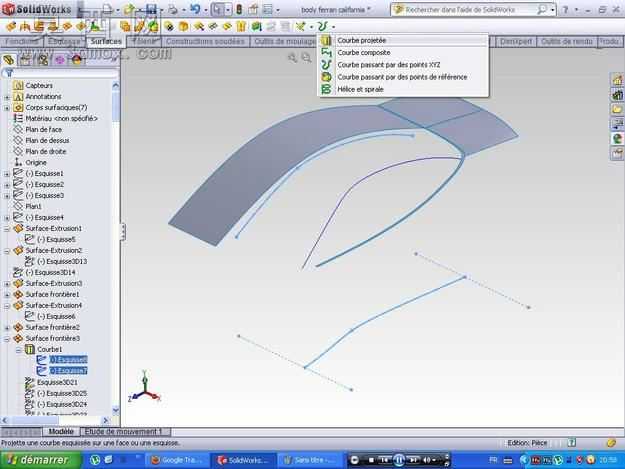
Task: Open the PropertyManager panel tab
Action: pos(26,60)
